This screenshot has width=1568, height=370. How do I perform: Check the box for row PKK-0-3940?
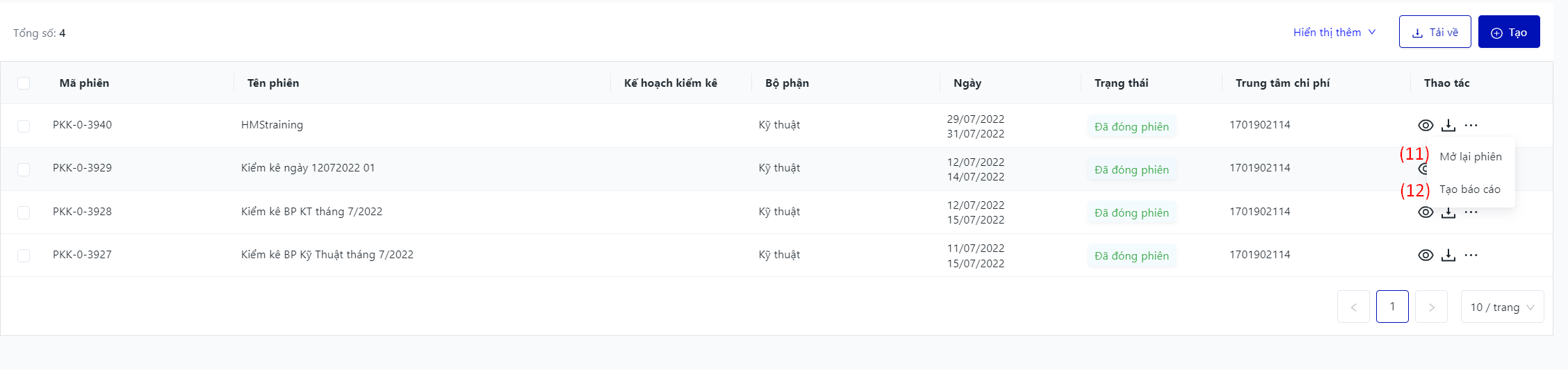pyautogui.click(x=24, y=126)
